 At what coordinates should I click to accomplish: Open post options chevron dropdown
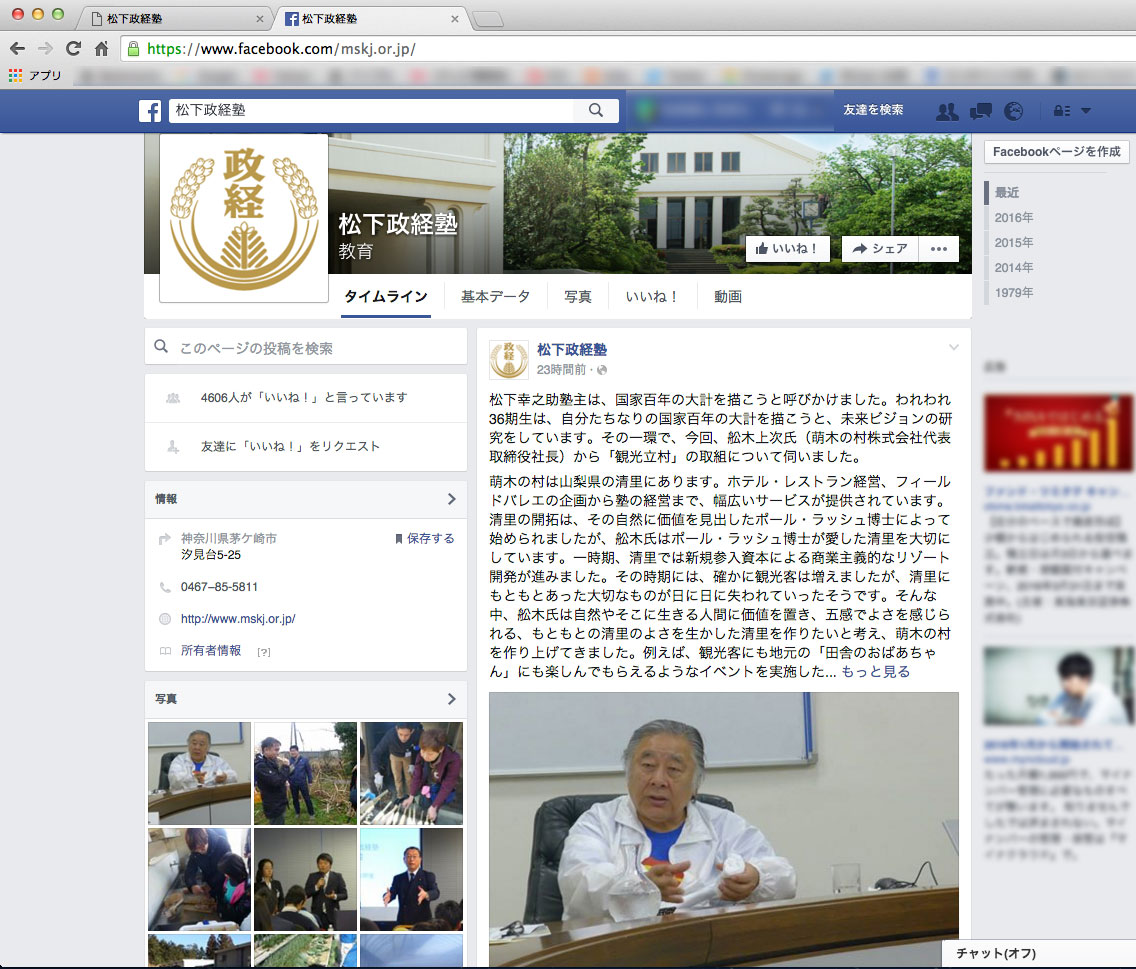pyautogui.click(x=954, y=347)
